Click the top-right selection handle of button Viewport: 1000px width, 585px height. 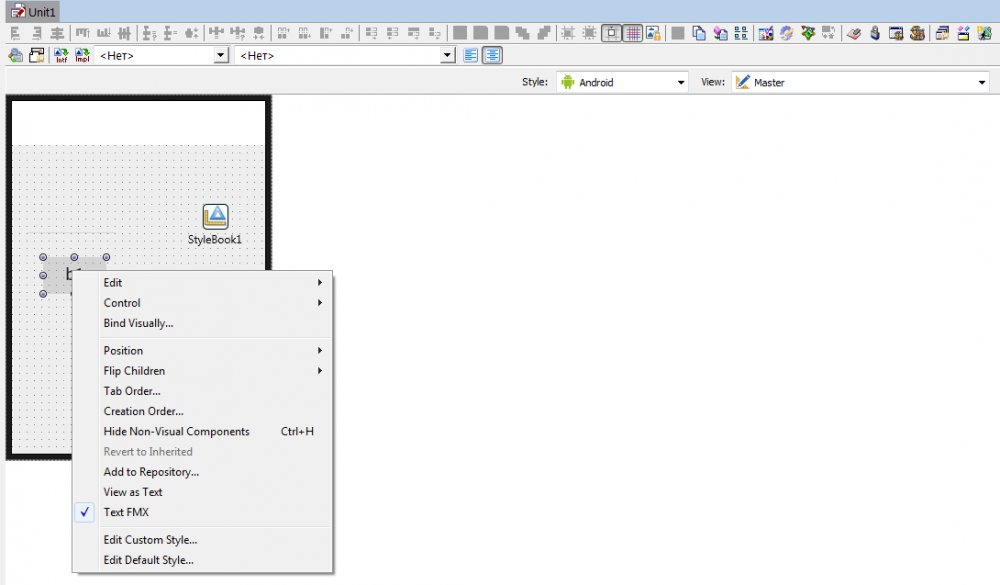click(107, 257)
